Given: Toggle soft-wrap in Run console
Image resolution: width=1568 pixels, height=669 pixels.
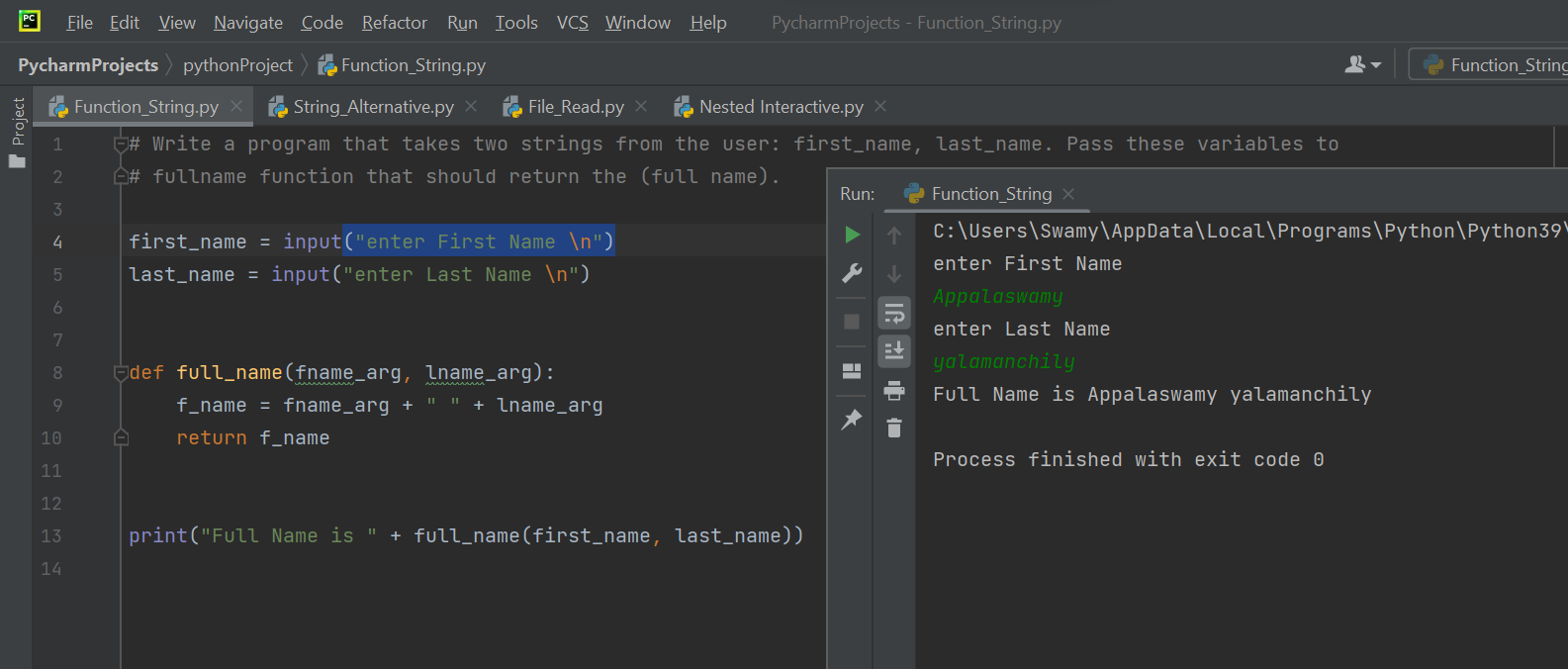Looking at the screenshot, I should [x=894, y=314].
